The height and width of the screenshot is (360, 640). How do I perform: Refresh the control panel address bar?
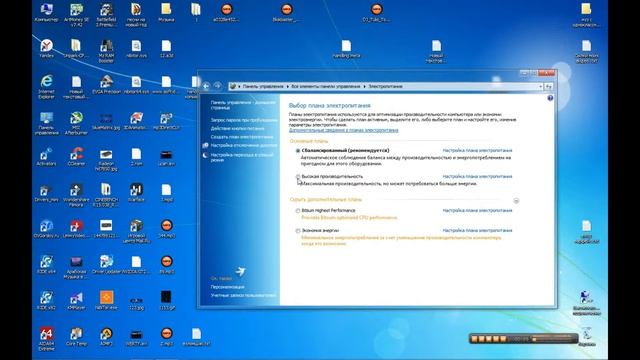click(549, 87)
